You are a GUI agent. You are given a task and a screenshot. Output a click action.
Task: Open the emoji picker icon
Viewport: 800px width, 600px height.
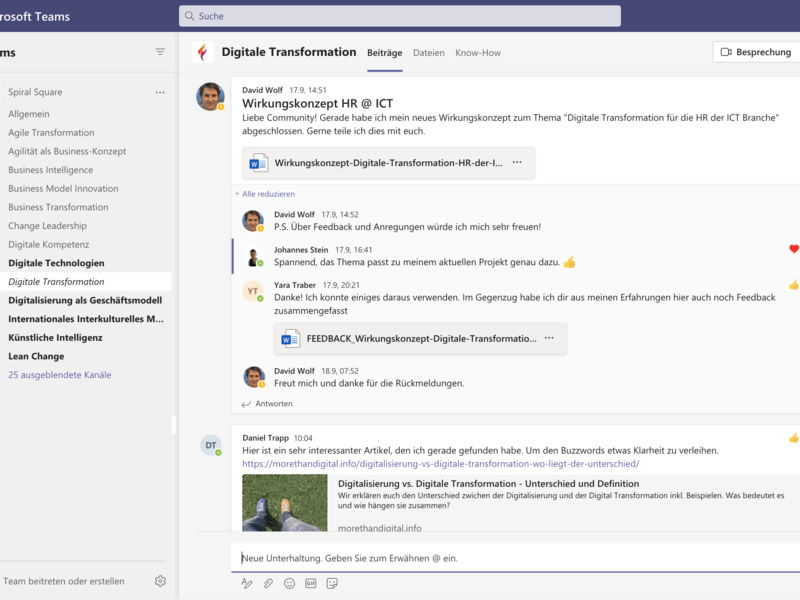(290, 582)
